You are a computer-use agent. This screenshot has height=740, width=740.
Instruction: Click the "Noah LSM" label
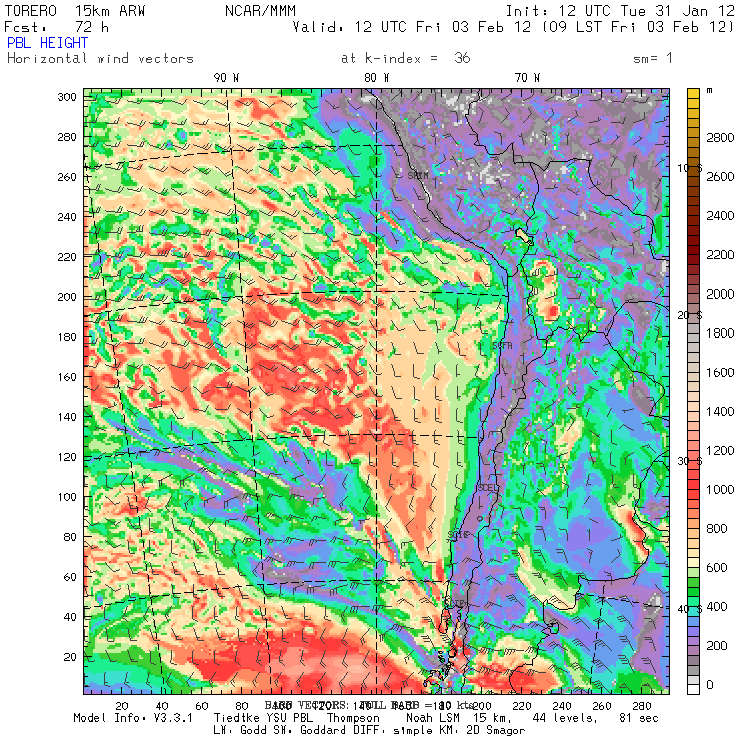[433, 718]
